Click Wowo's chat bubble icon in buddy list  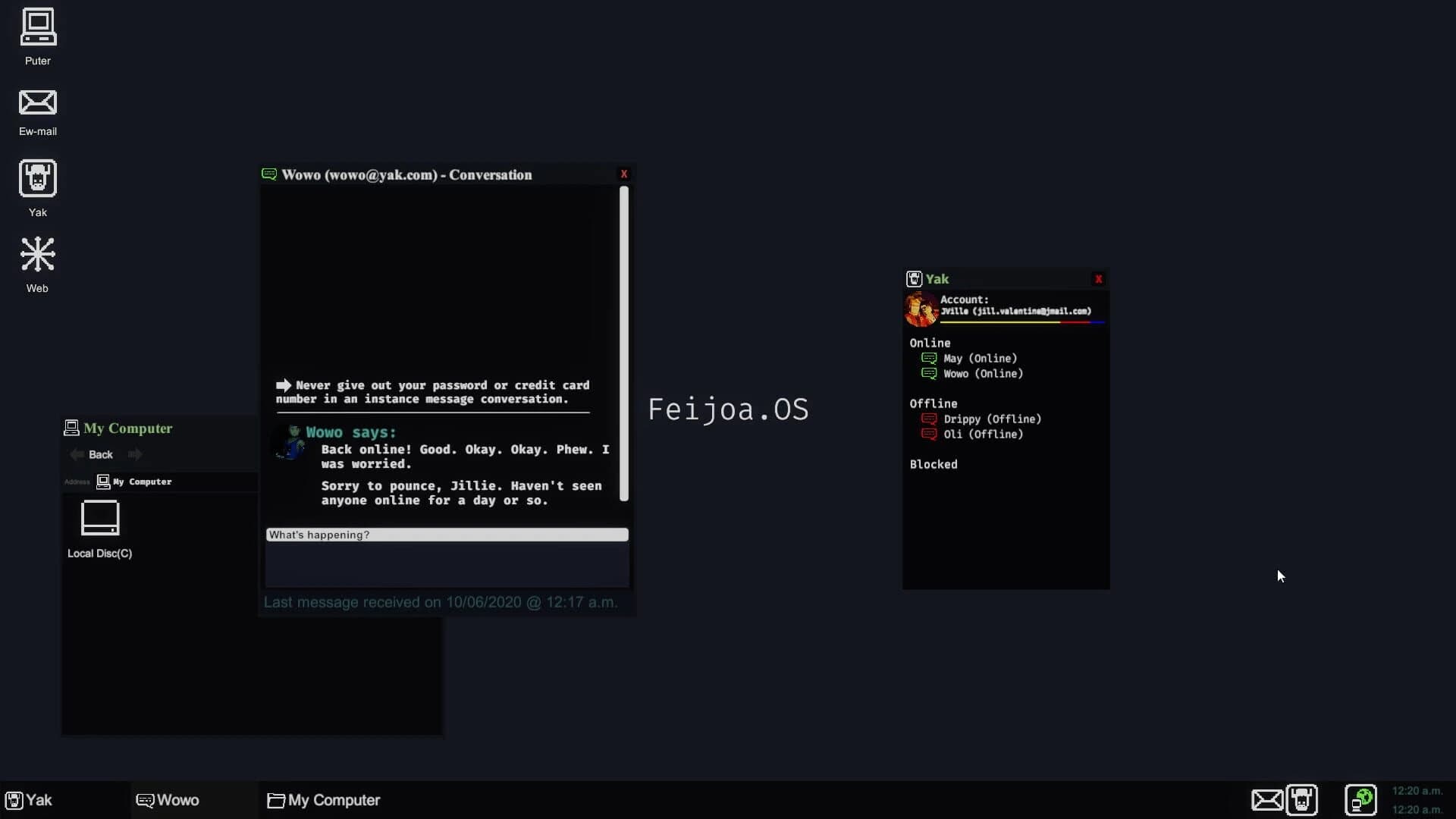pyautogui.click(x=929, y=374)
